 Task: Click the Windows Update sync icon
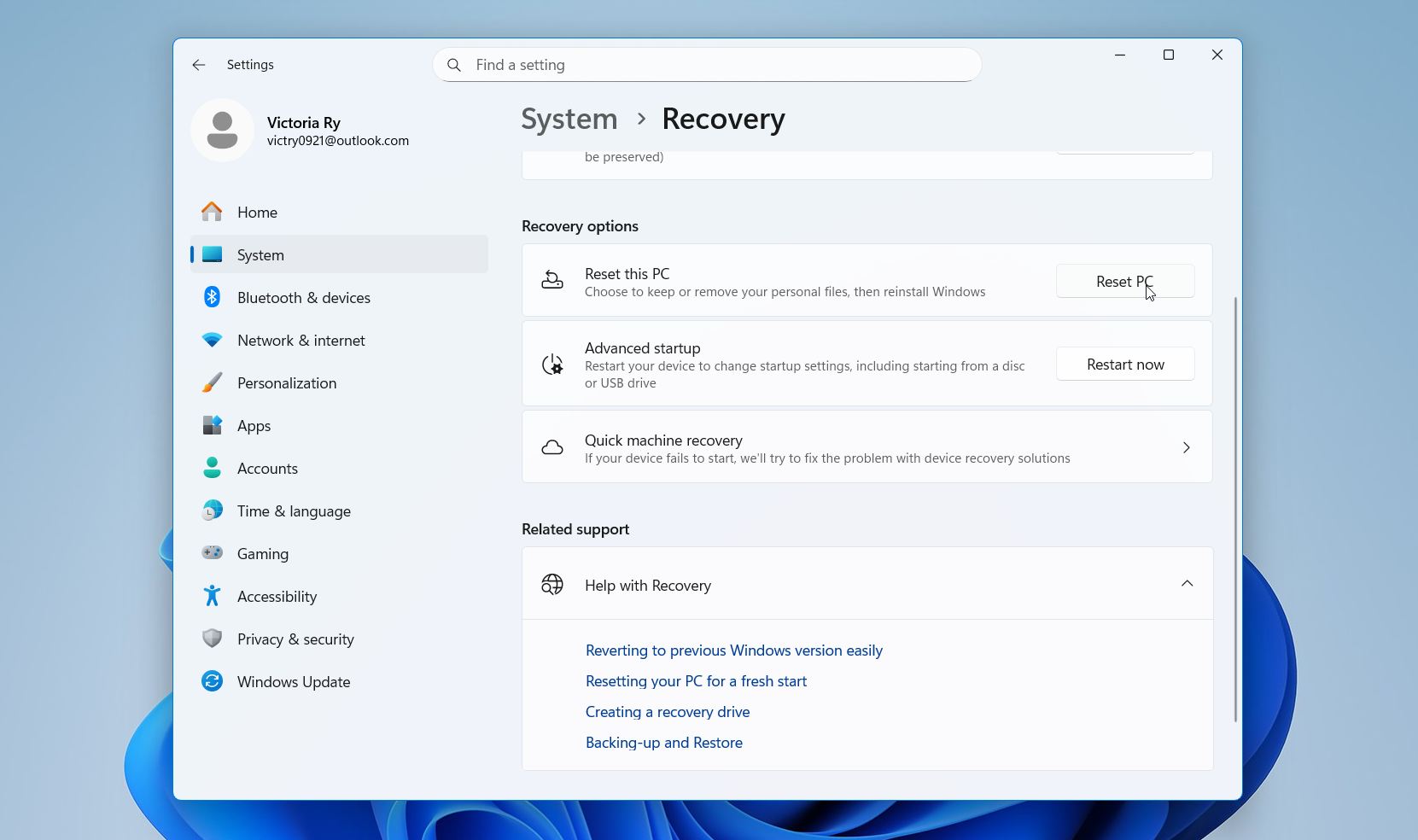(x=212, y=681)
